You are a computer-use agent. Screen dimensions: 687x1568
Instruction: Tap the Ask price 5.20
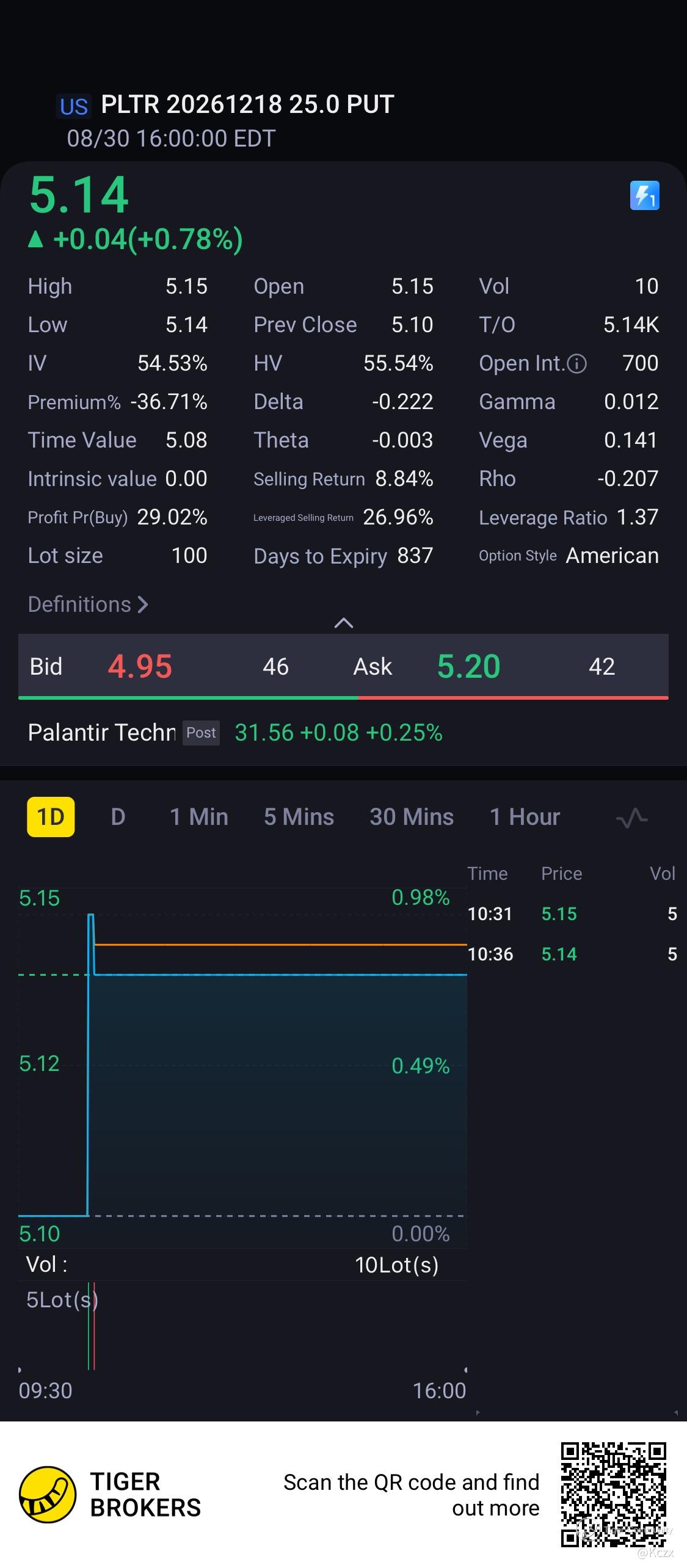[x=468, y=666]
